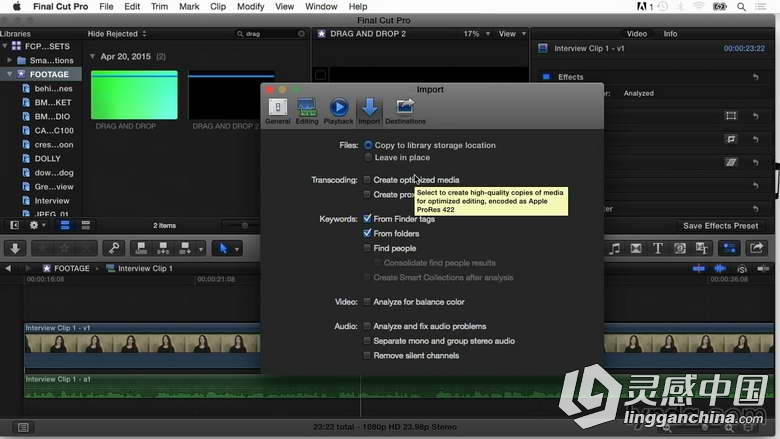Viewport: 780px width, 439px height.
Task: Reset the Effects section in inspector
Action: [756, 77]
